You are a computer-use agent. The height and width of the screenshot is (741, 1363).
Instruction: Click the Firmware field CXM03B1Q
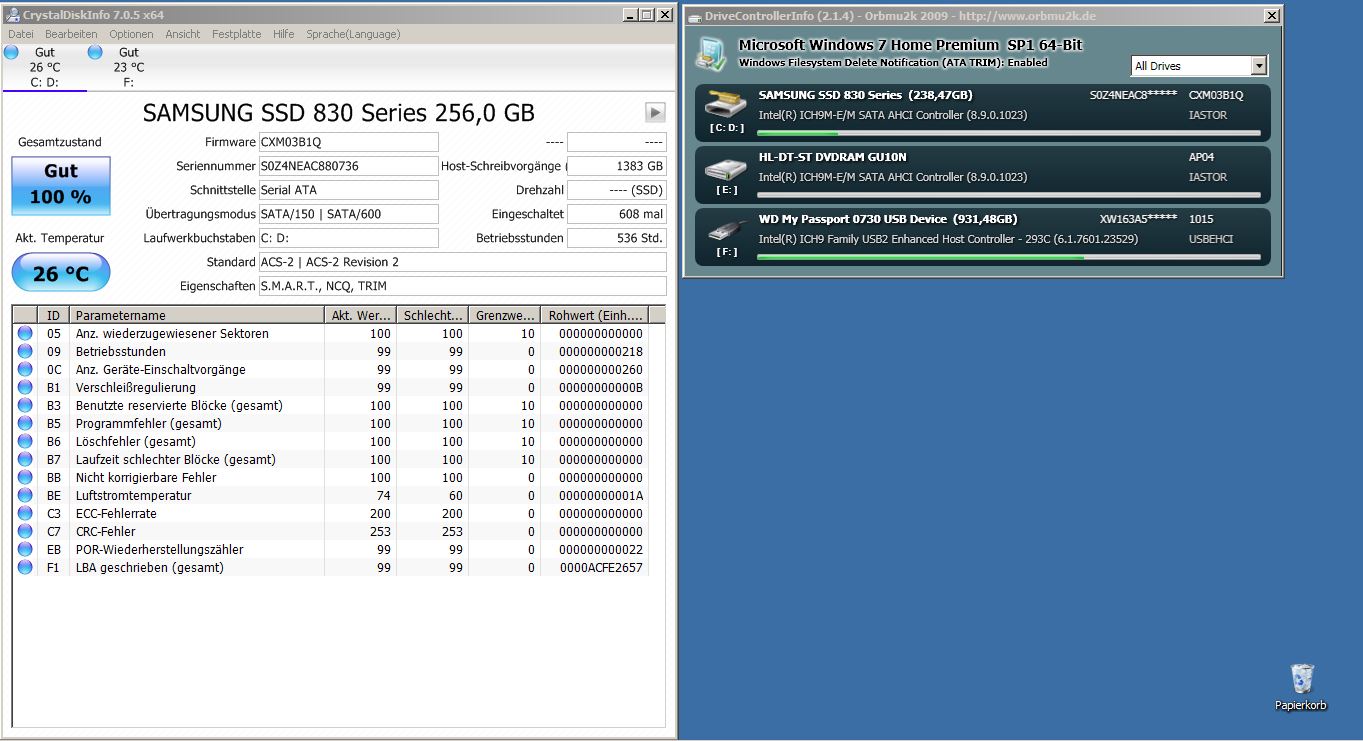(348, 142)
